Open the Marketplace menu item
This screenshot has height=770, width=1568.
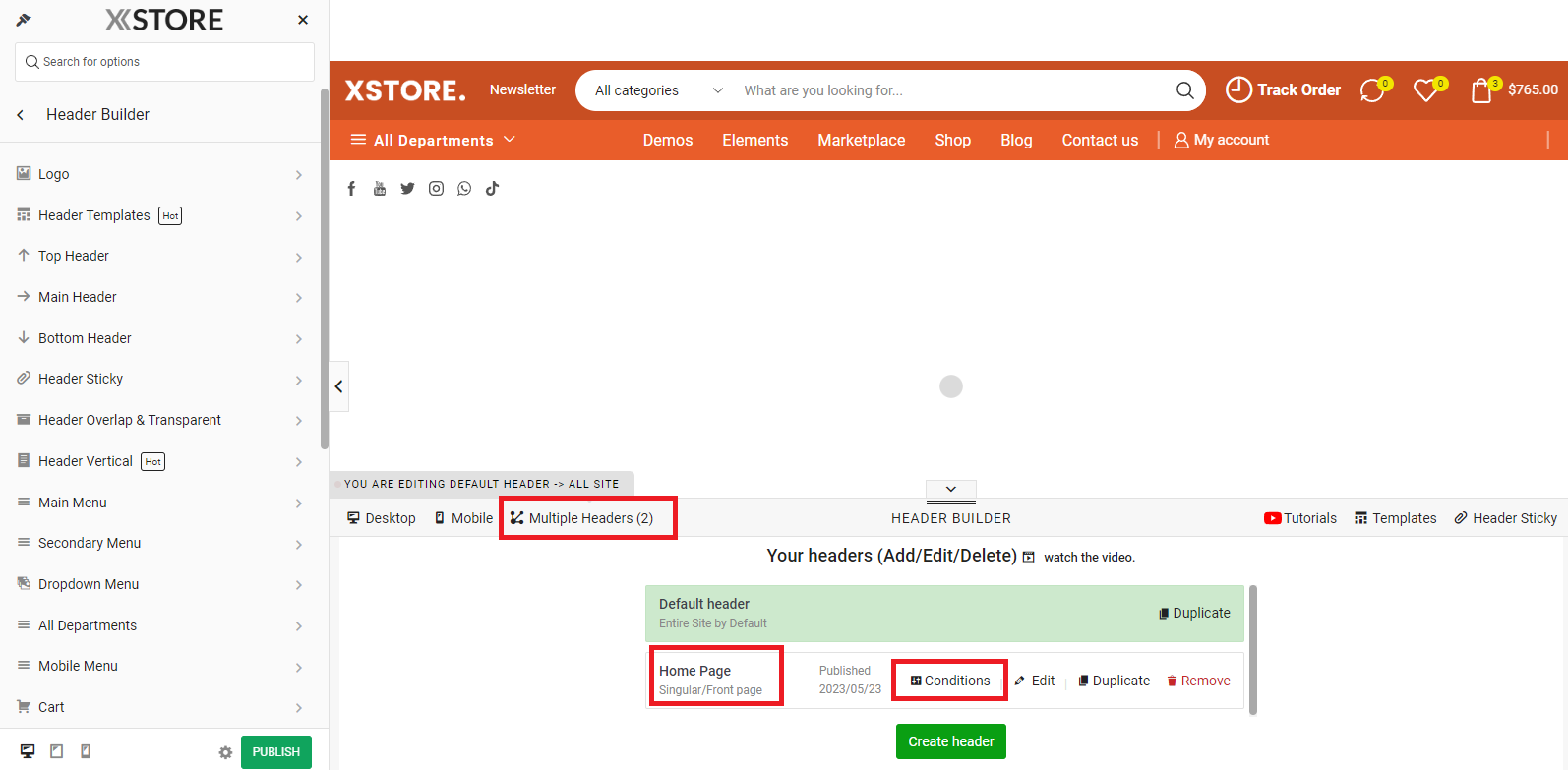click(x=862, y=140)
